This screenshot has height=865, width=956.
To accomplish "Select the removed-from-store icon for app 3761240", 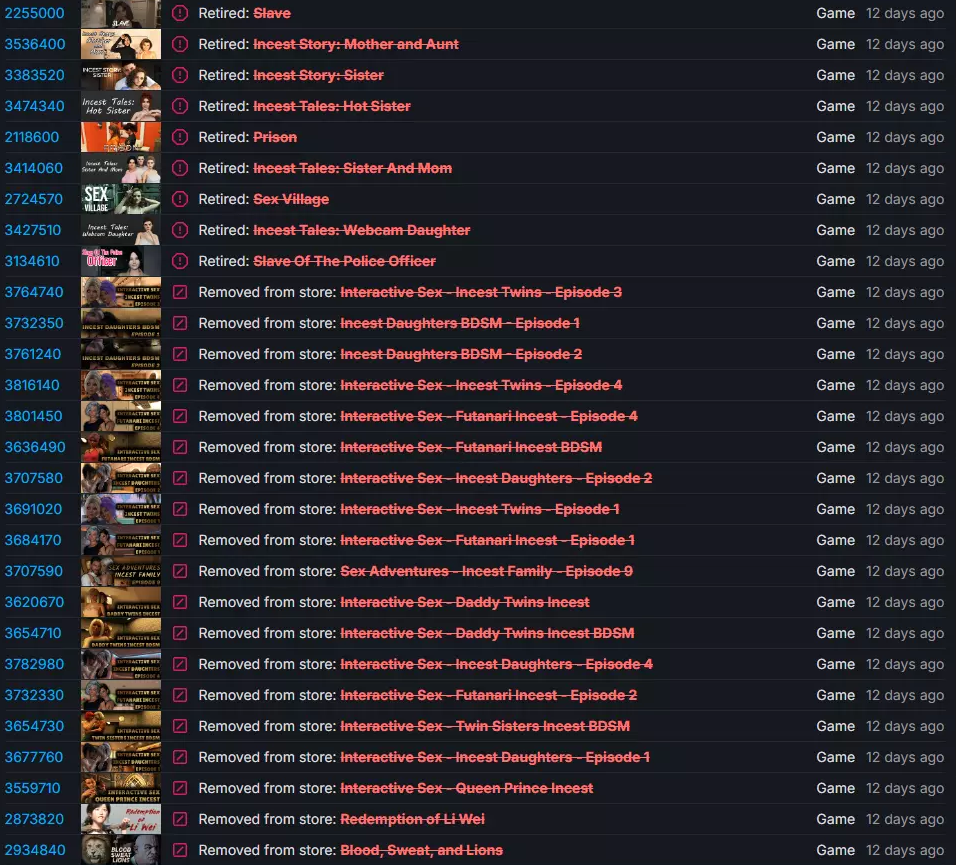I will (x=180, y=354).
